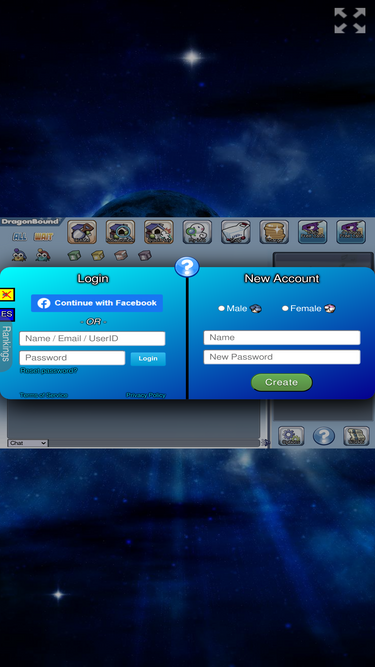Click the Free Cash icon beside coin stack
Viewport: 375px width, 667px height.
312,232
